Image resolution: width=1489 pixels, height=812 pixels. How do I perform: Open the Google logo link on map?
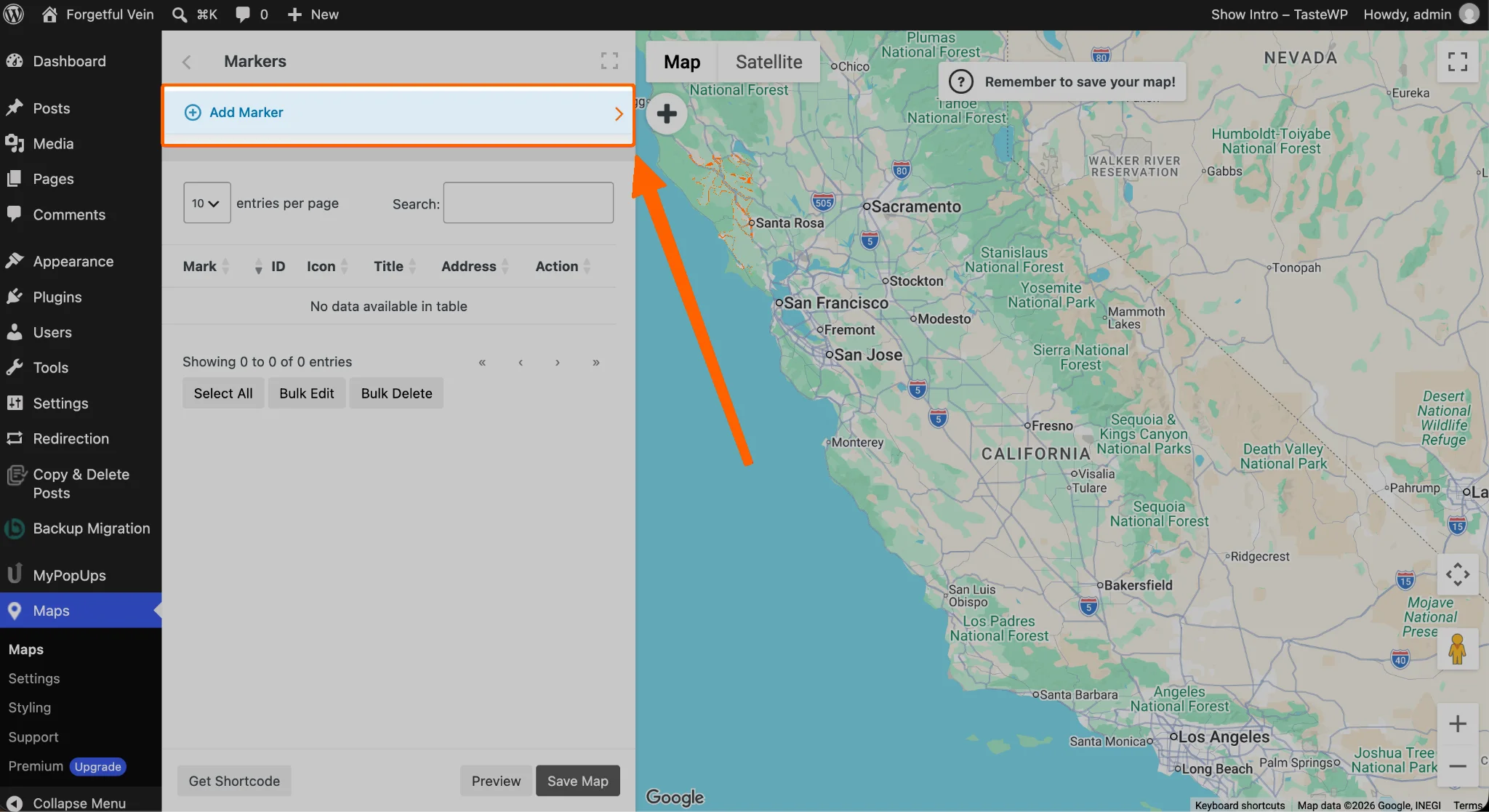(675, 797)
